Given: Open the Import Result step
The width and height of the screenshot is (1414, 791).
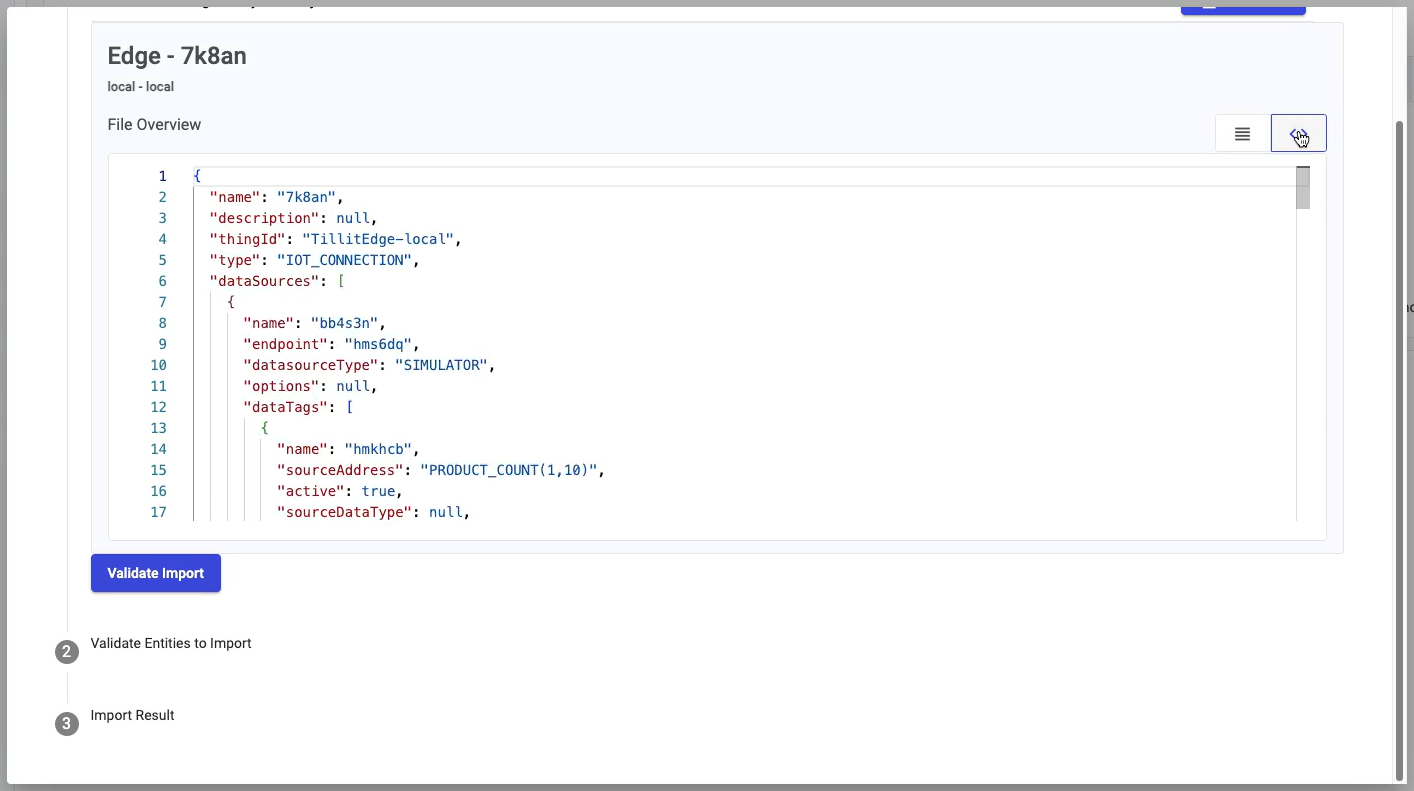Looking at the screenshot, I should (132, 715).
